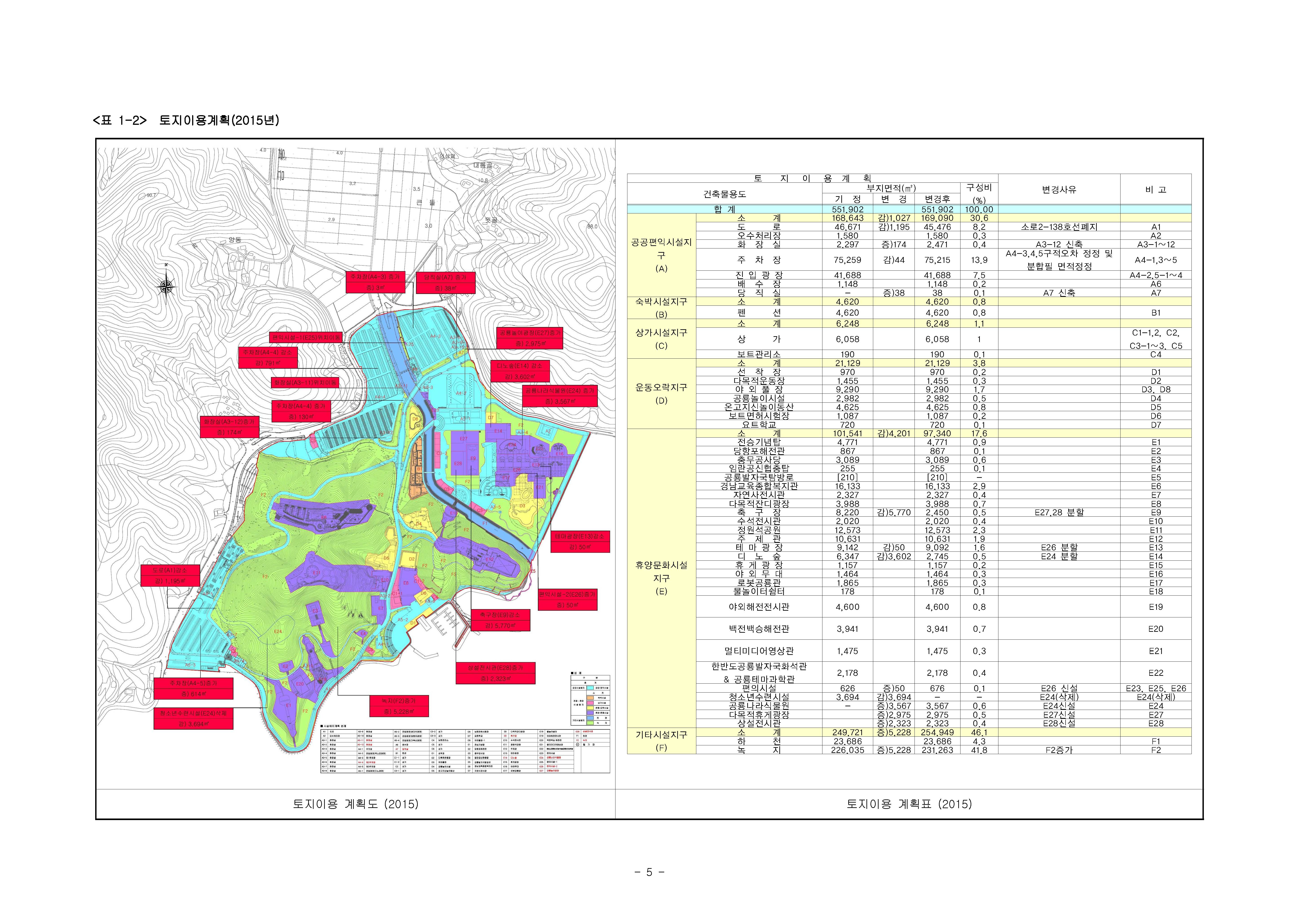The image size is (1299, 924).
Task: Click the A3-12 신축 reason cell
Action: 1059,245
